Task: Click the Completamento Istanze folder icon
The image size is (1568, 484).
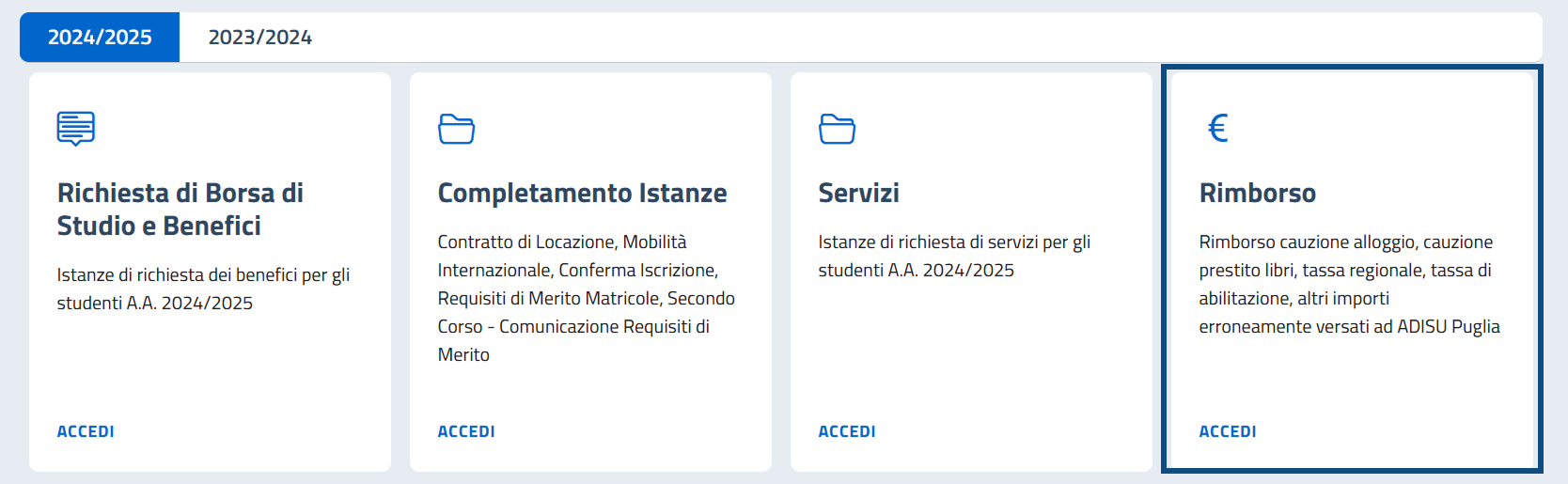Action: (x=457, y=129)
